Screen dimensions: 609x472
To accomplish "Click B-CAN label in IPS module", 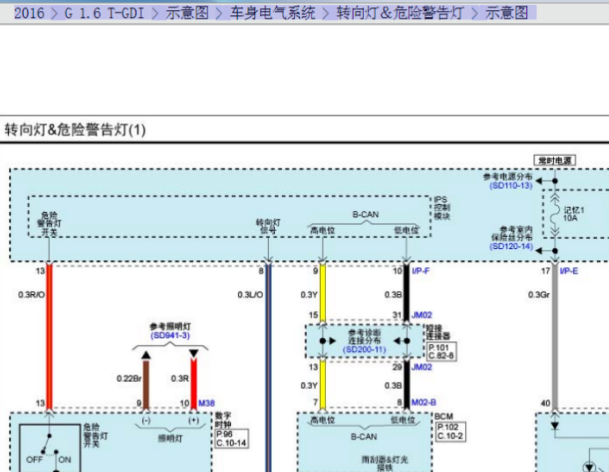I will point(365,214).
